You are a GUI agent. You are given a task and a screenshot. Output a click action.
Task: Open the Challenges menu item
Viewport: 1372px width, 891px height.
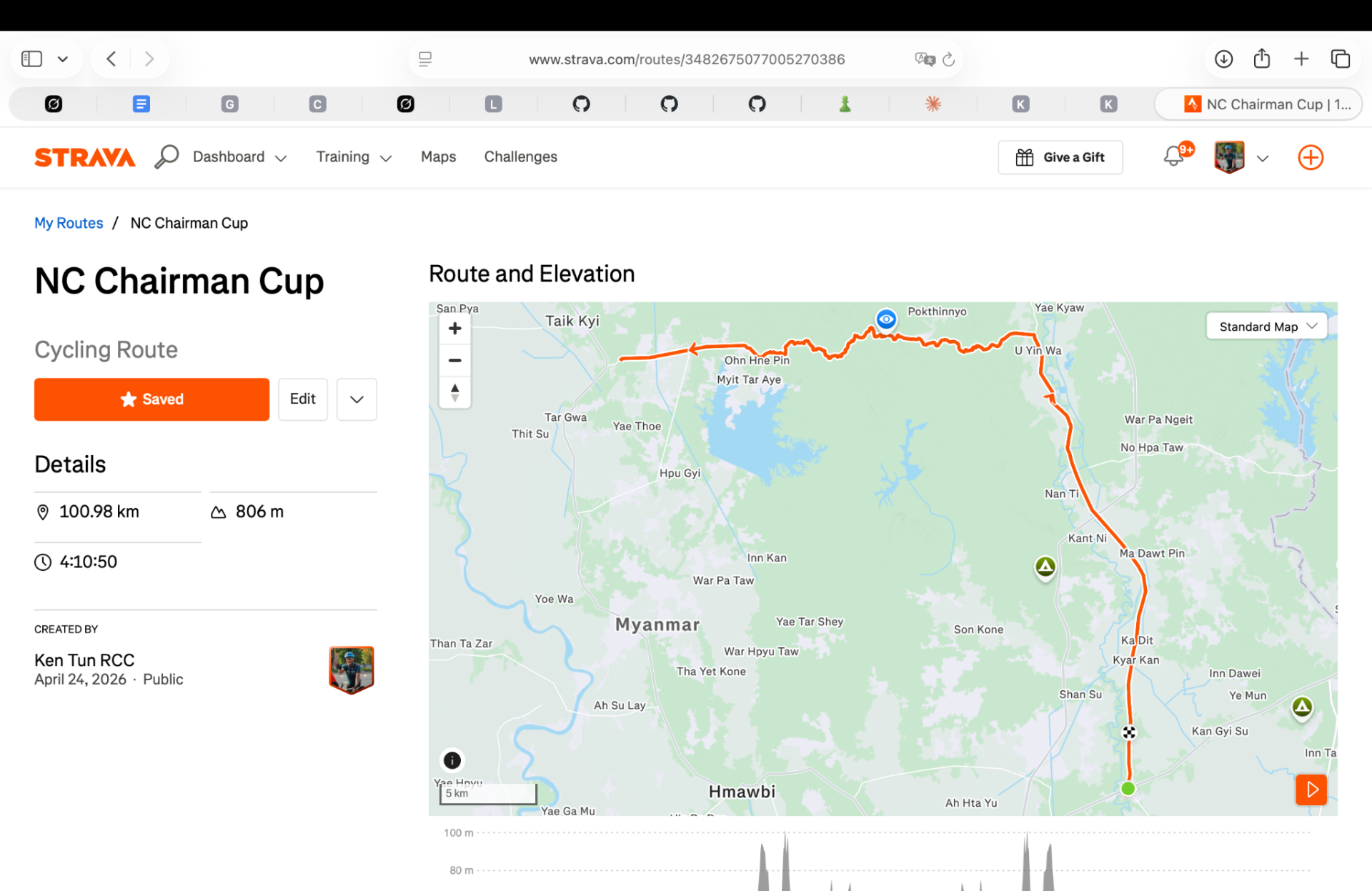point(520,157)
